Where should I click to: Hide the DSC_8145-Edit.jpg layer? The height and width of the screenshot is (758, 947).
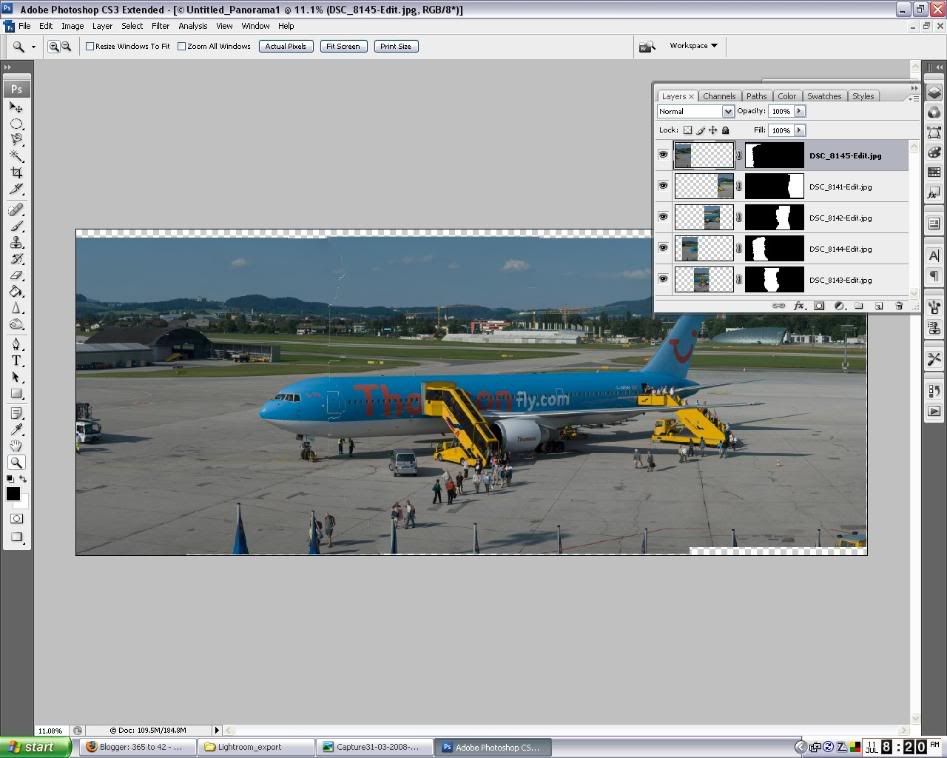(x=663, y=155)
